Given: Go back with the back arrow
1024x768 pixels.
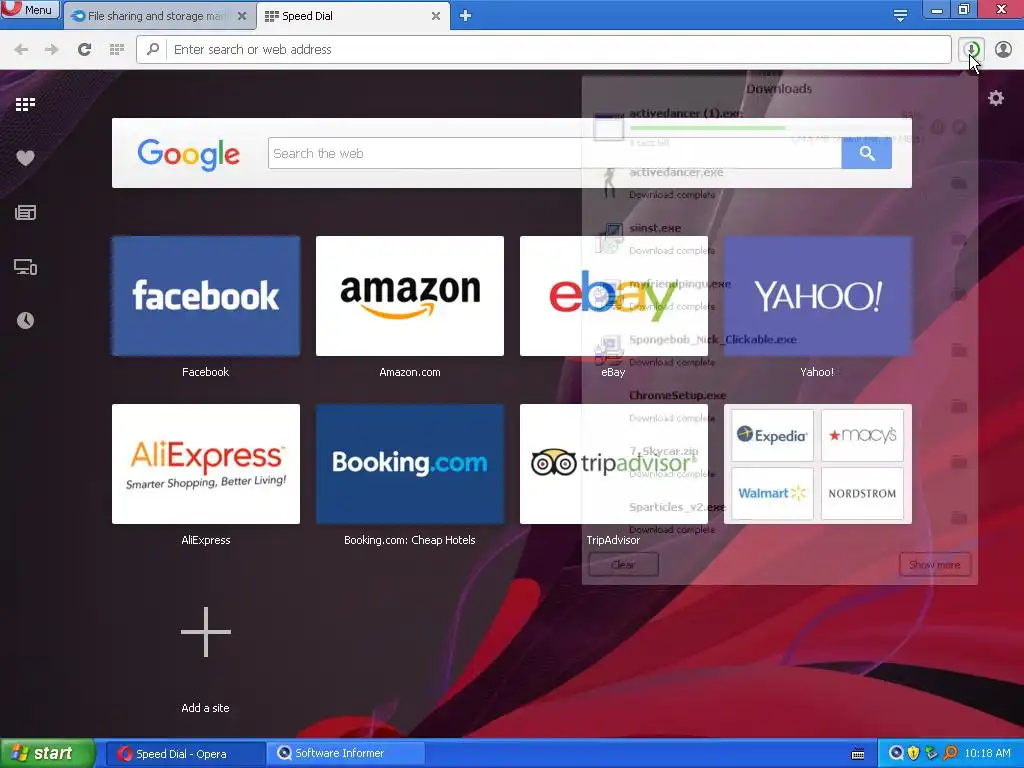Looking at the screenshot, I should tap(21, 50).
